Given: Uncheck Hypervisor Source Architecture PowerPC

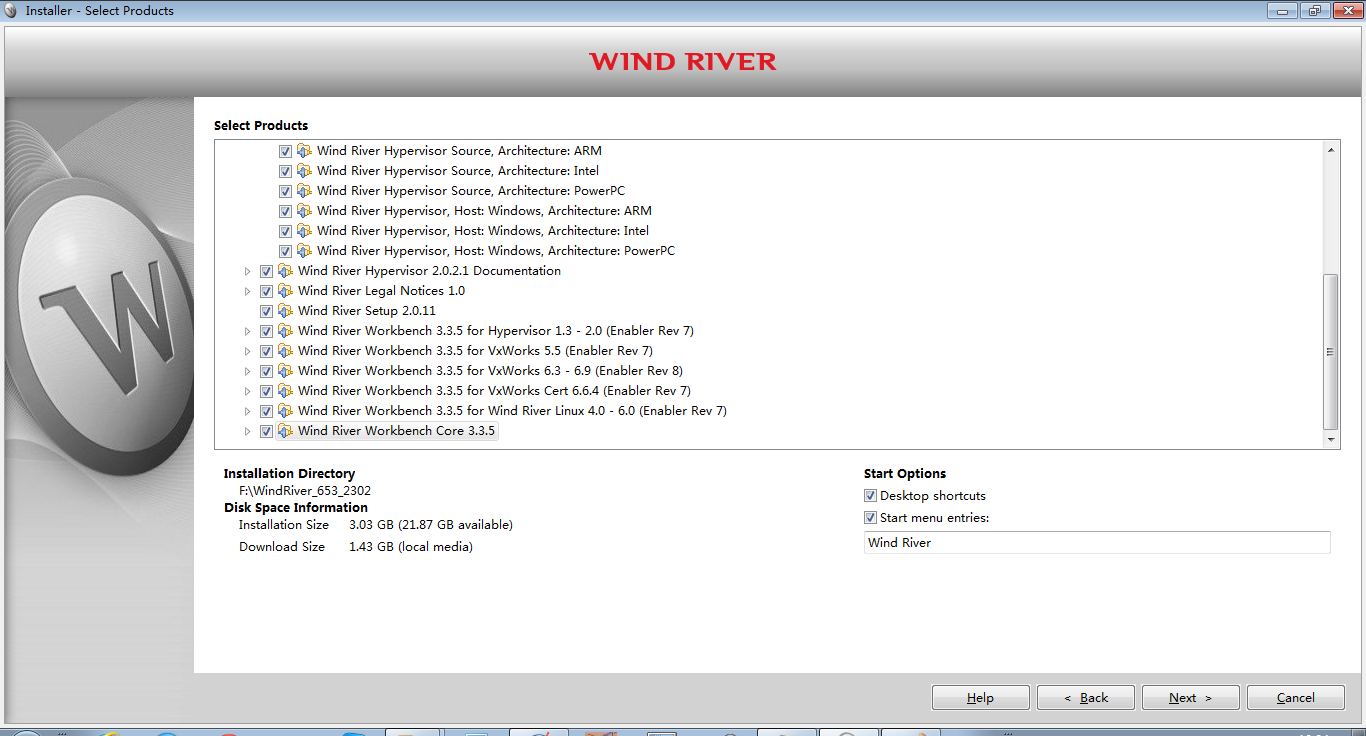Looking at the screenshot, I should (285, 191).
